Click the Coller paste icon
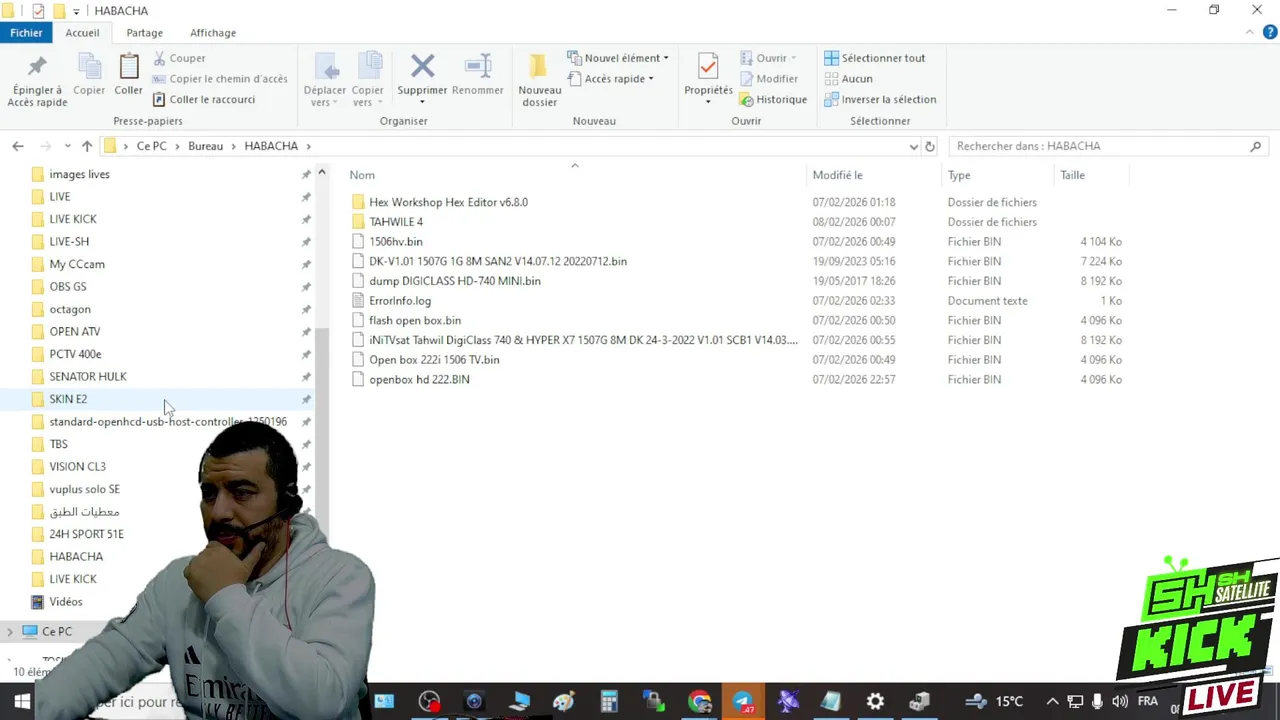The width and height of the screenshot is (1280, 720). (129, 67)
